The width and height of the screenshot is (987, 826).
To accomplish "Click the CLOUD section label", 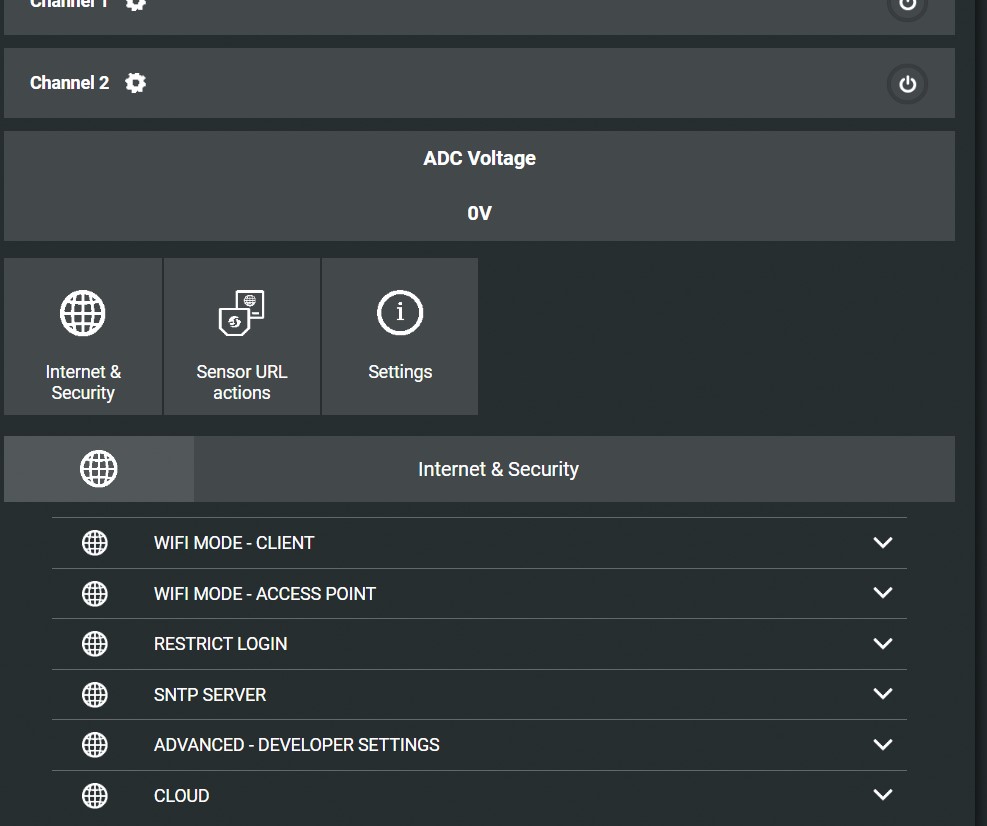I will [181, 796].
